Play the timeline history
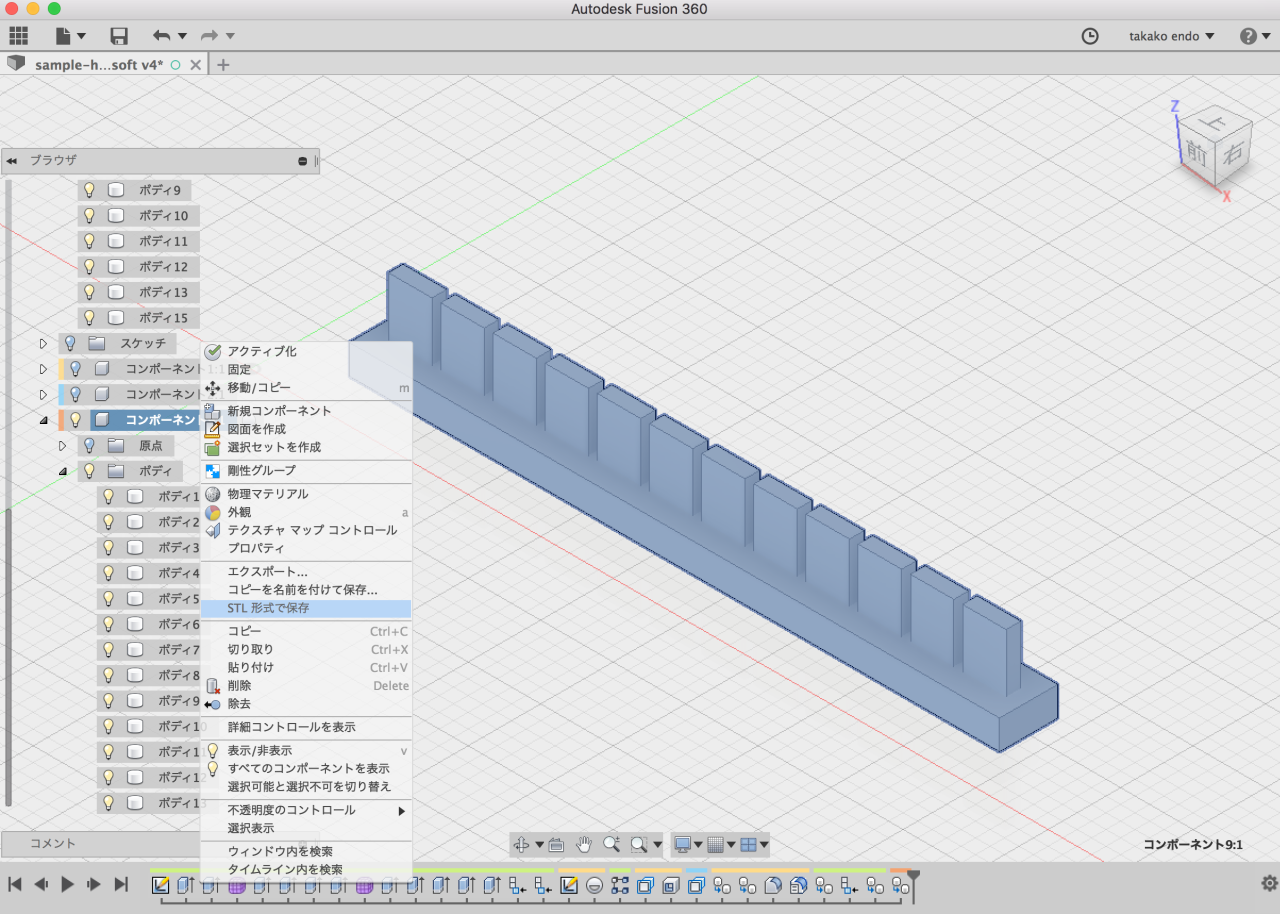1280x914 pixels. (x=67, y=884)
